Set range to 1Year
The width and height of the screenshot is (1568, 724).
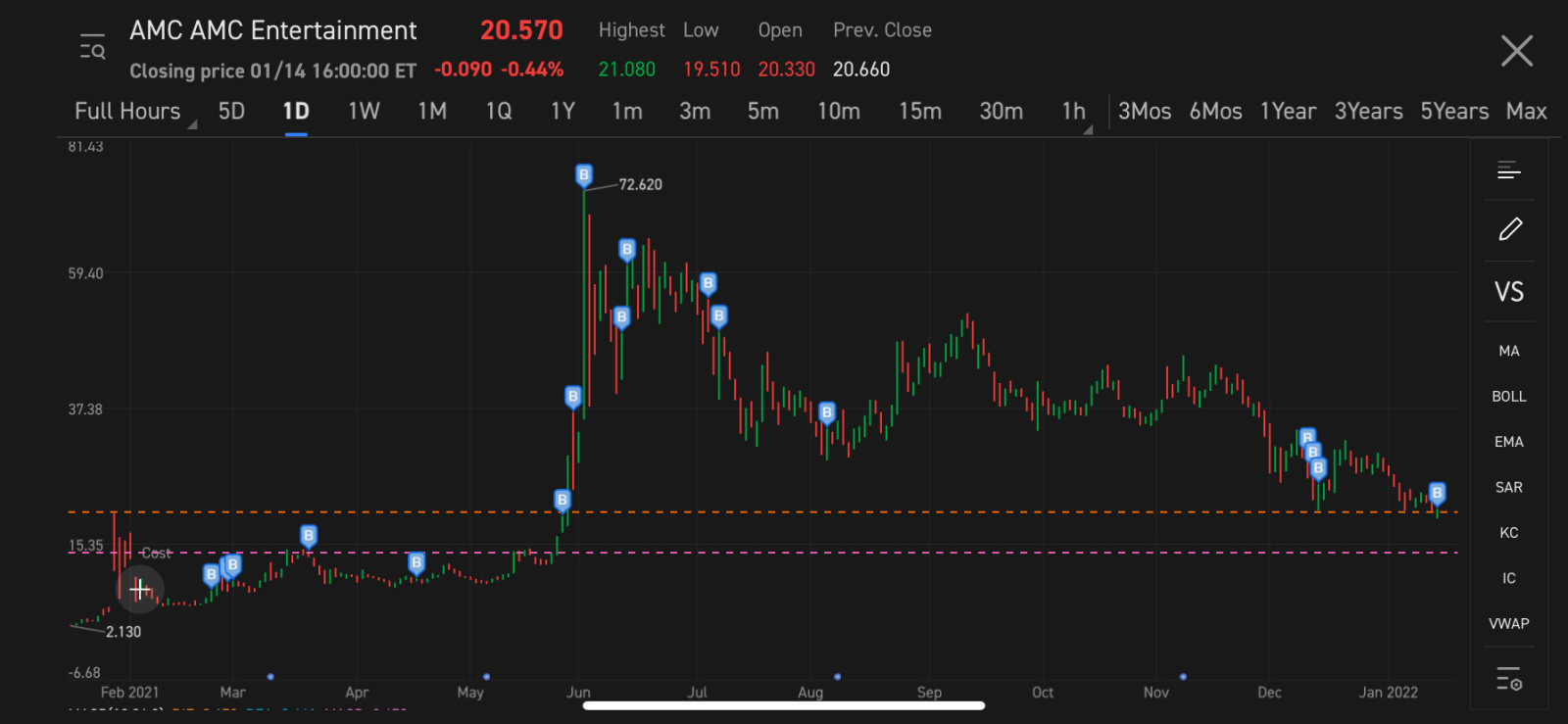(1288, 111)
